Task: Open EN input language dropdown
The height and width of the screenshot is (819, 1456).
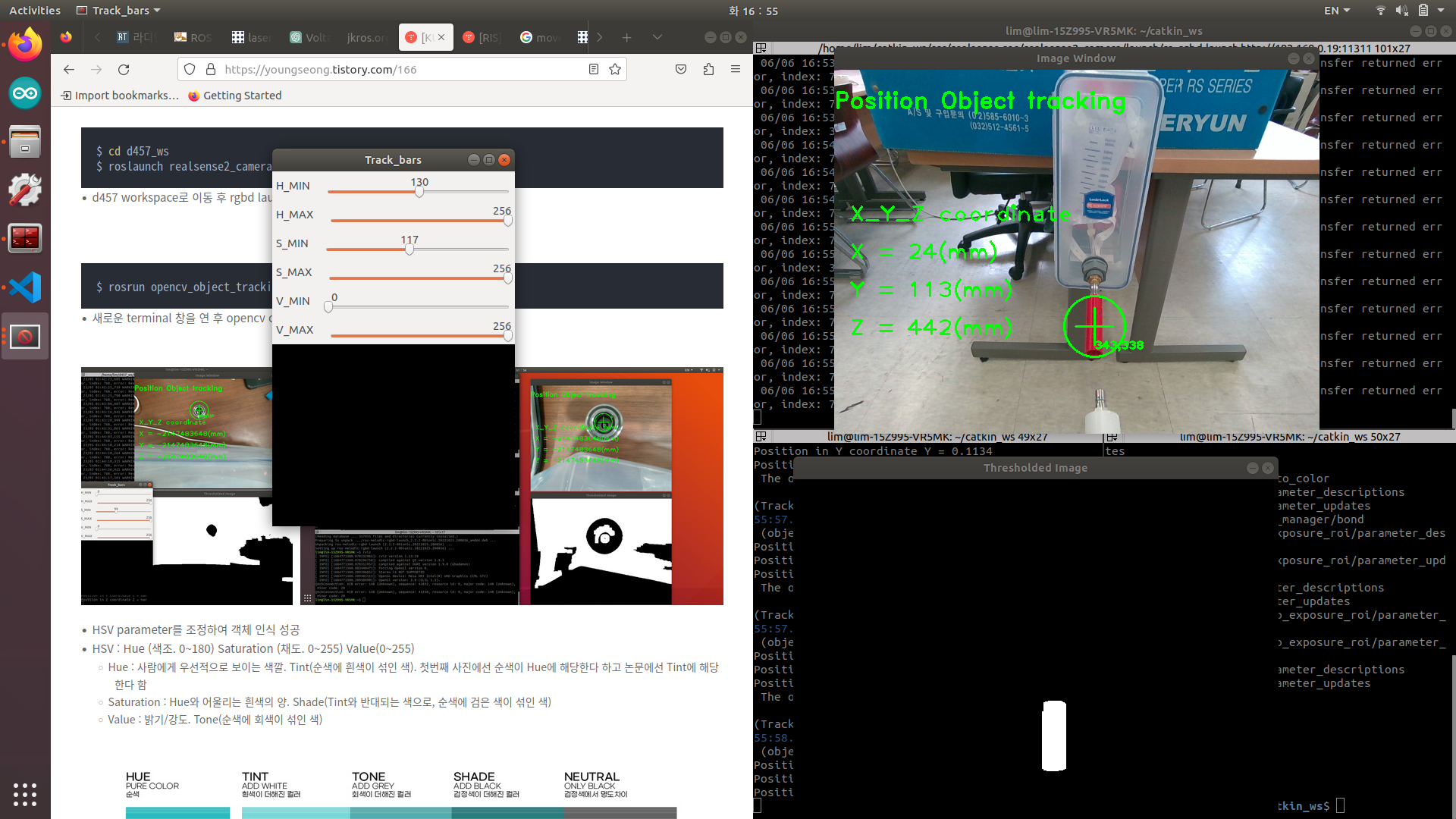Action: [x=1336, y=11]
